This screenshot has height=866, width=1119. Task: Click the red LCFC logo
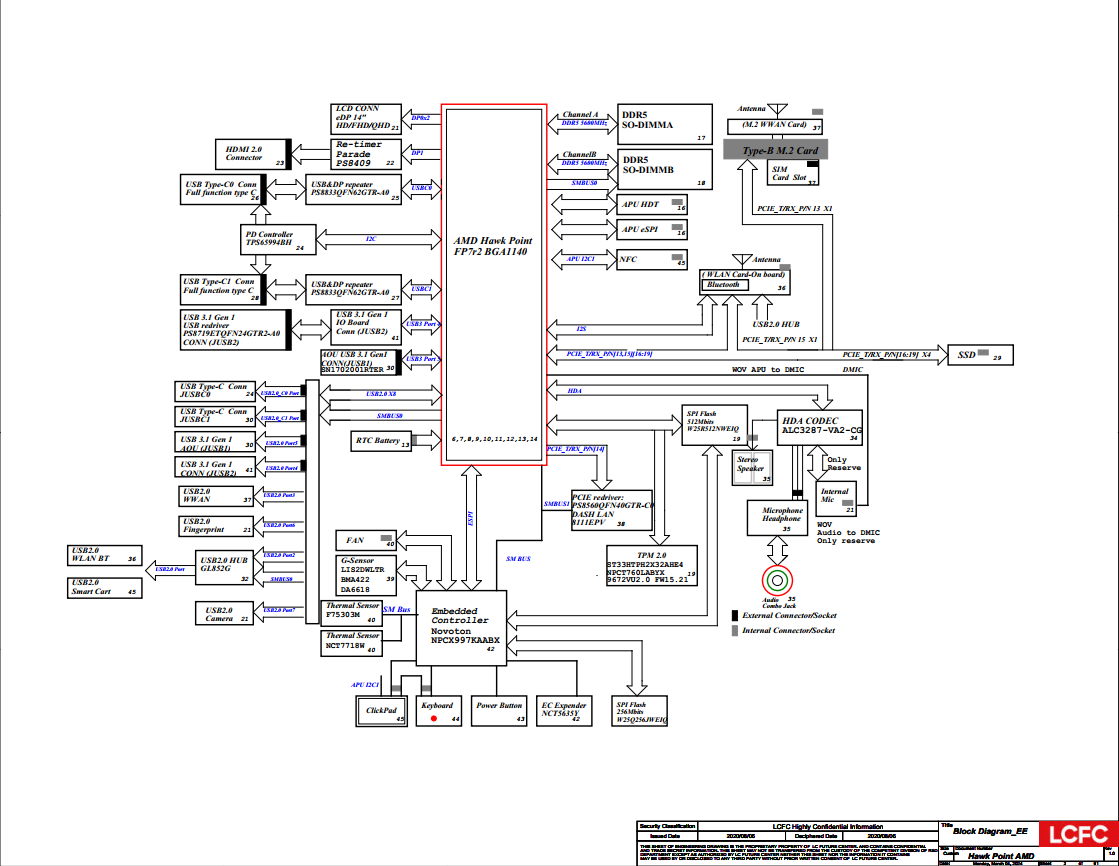(x=1078, y=834)
